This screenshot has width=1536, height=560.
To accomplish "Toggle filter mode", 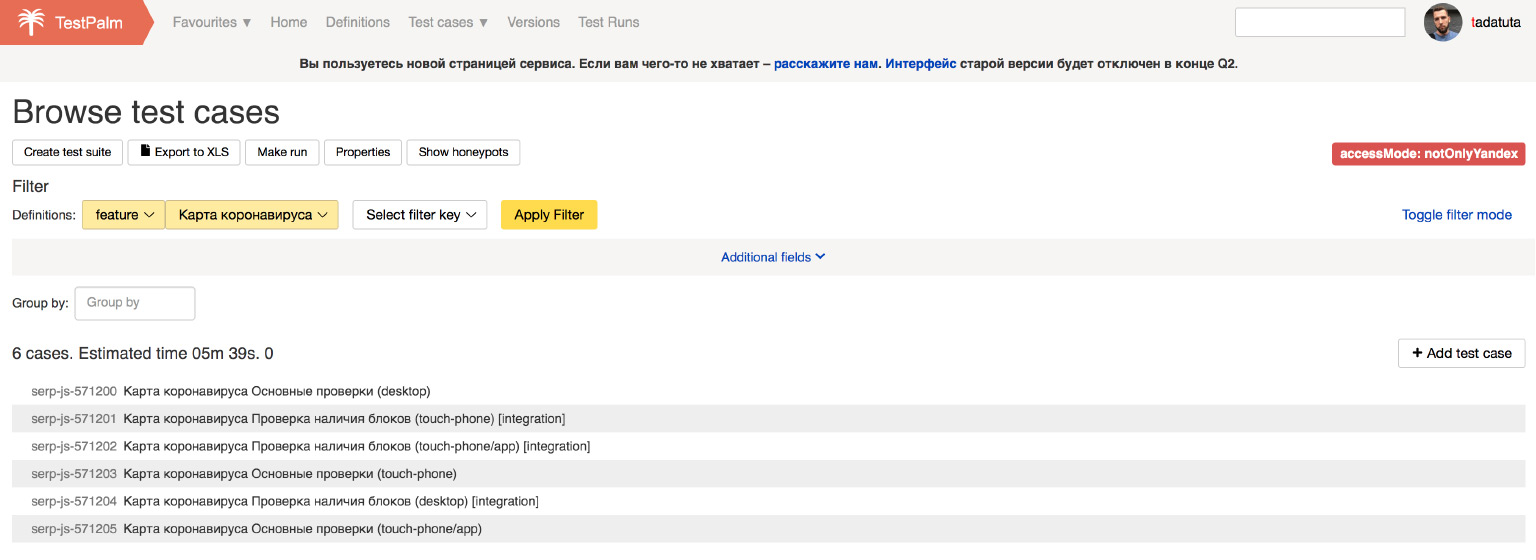I will pyautogui.click(x=1456, y=215).
